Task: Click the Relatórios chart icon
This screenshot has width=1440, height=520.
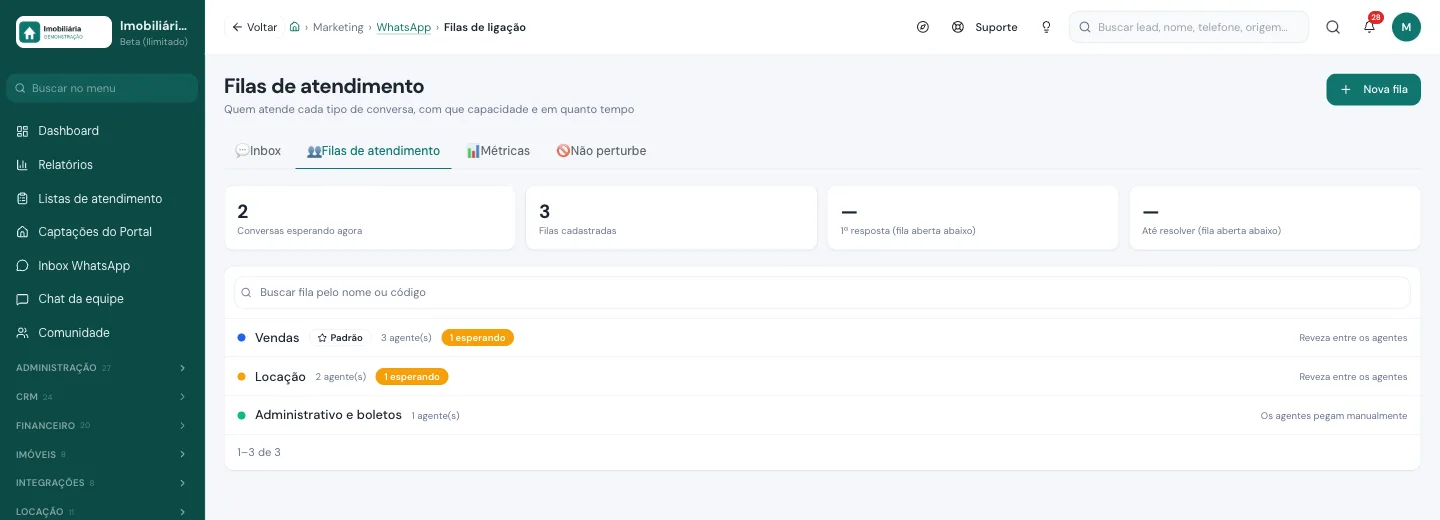Action: pos(23,165)
